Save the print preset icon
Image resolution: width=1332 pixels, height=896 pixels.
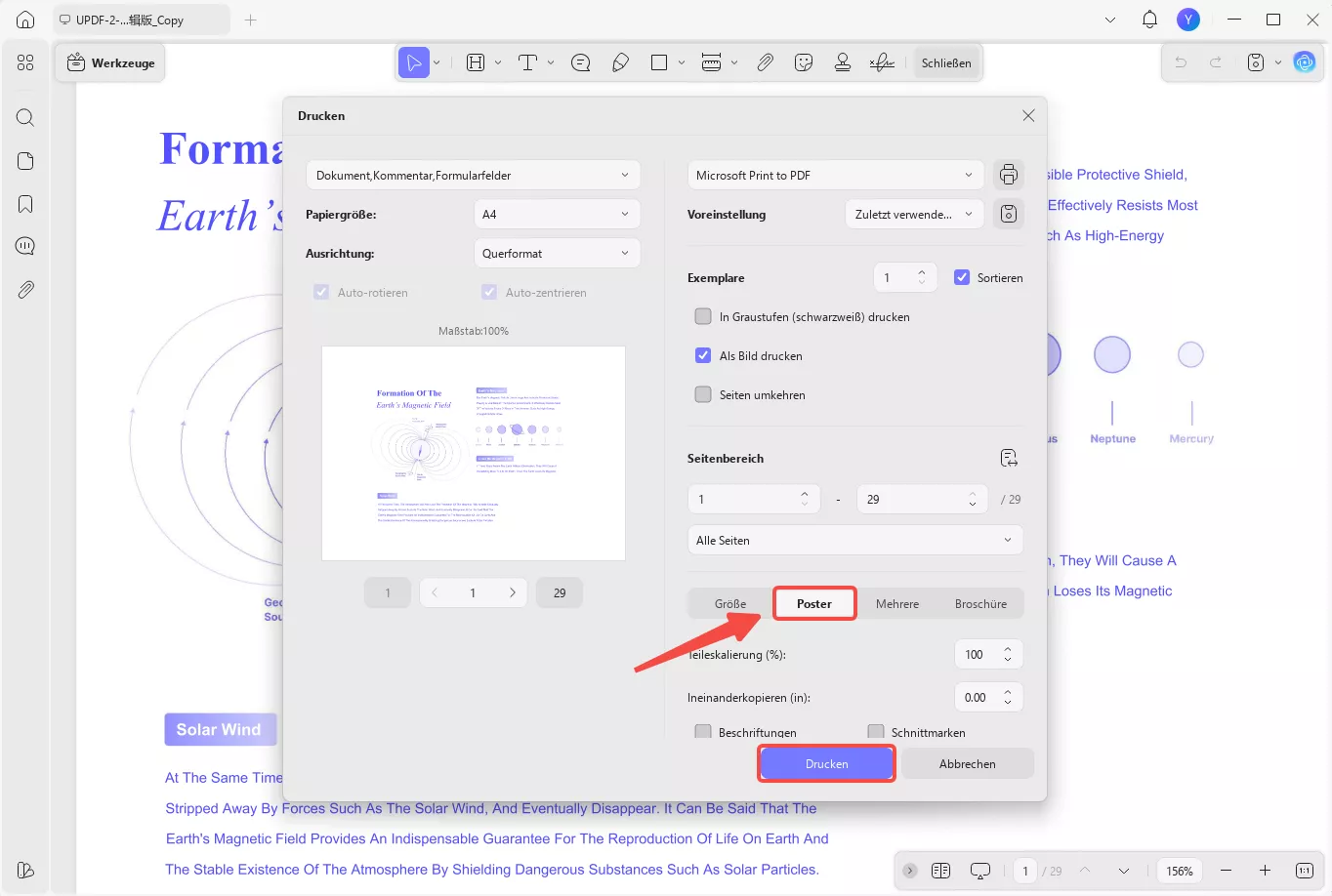coord(1009,214)
